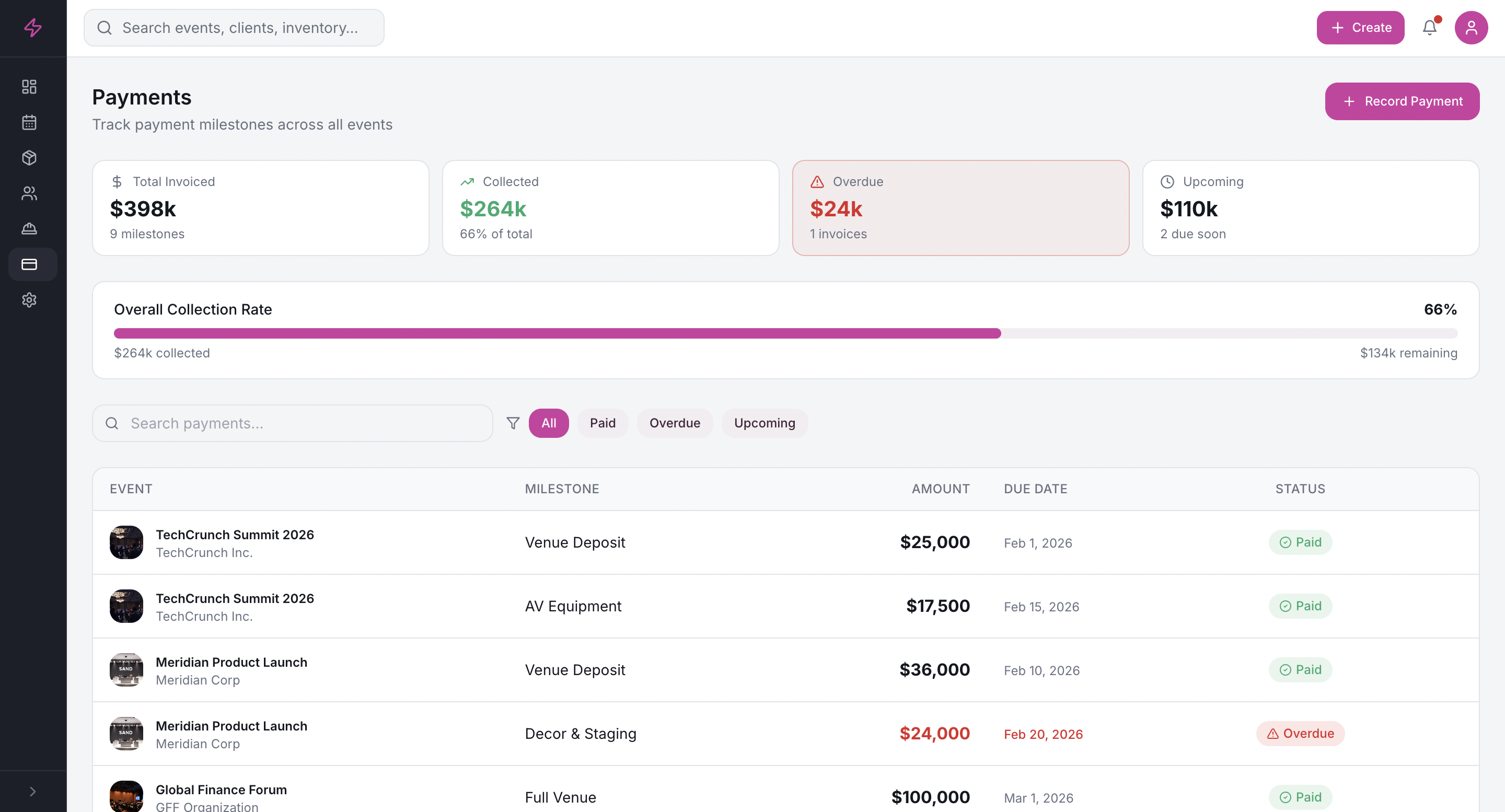Expand the sidebar using the bottom chevron
This screenshot has height=812, width=1505.
pyautogui.click(x=33, y=791)
